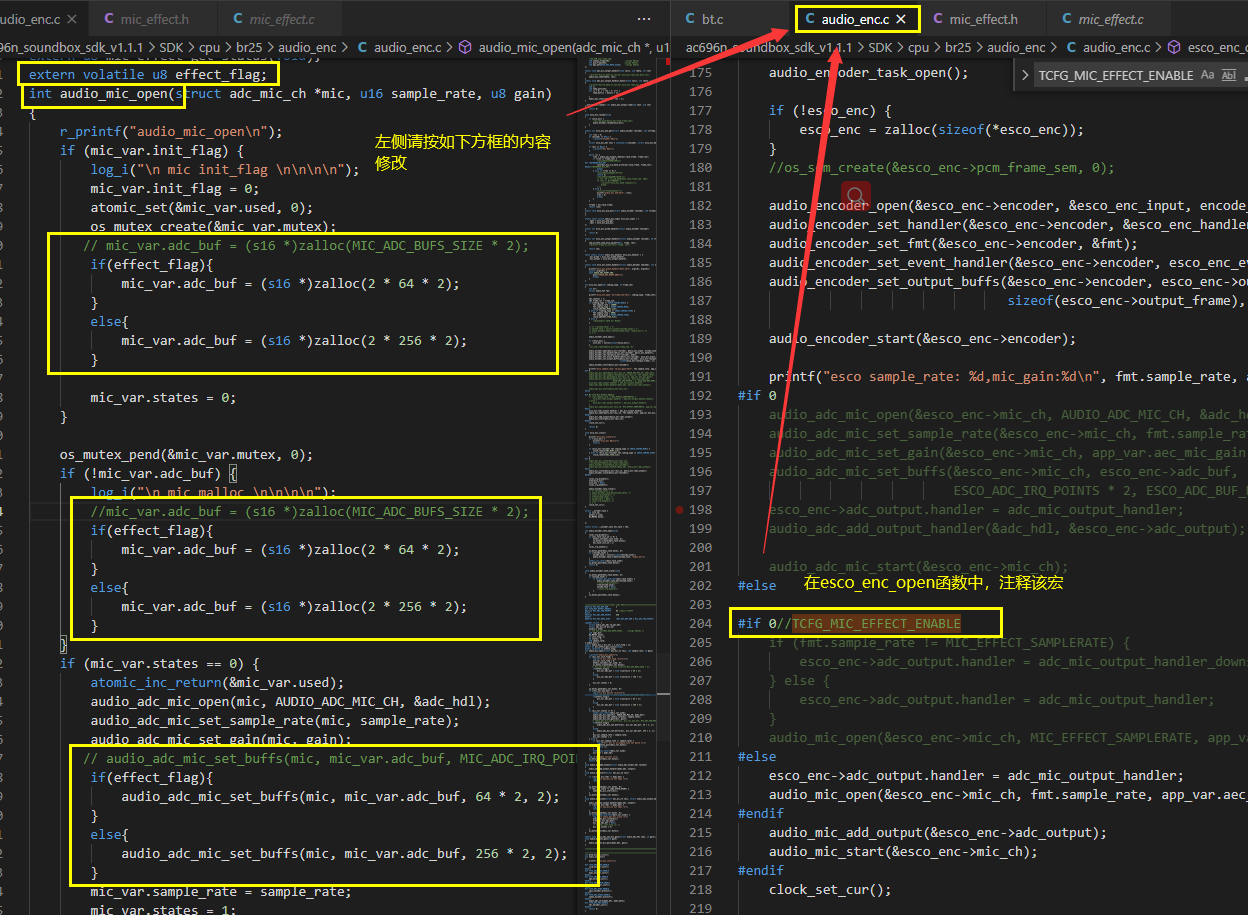Click 'mic_var.sample_rate = sample_rate;' in left editor

tap(221, 892)
